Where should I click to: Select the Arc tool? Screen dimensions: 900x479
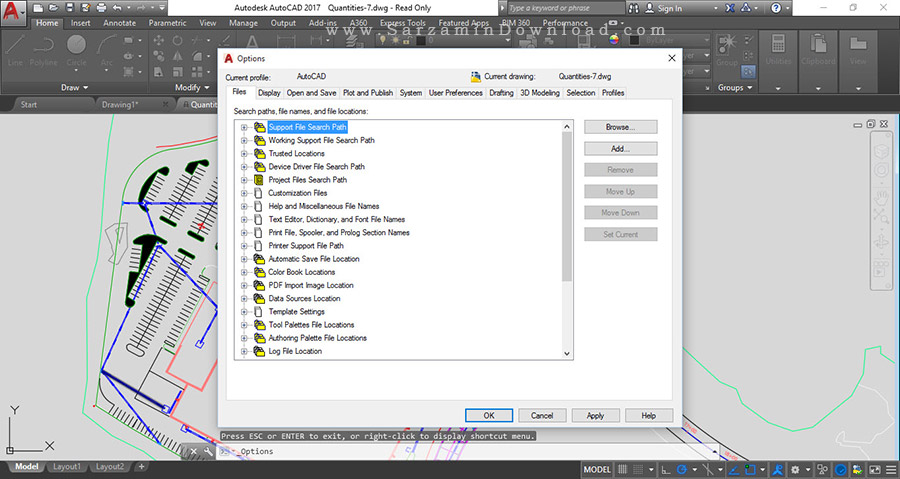106,50
